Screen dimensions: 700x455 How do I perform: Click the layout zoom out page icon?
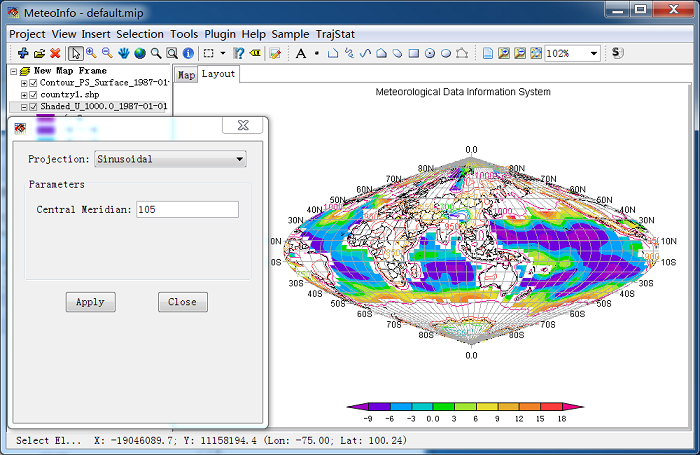pos(520,53)
